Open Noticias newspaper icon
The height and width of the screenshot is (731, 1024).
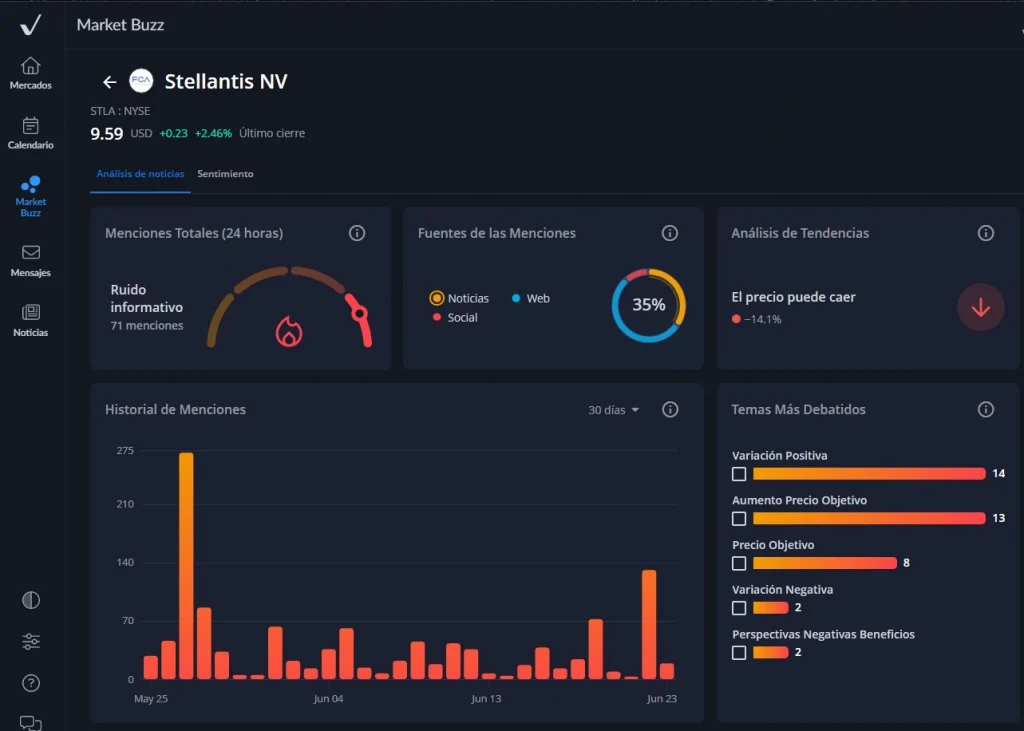tap(31, 312)
